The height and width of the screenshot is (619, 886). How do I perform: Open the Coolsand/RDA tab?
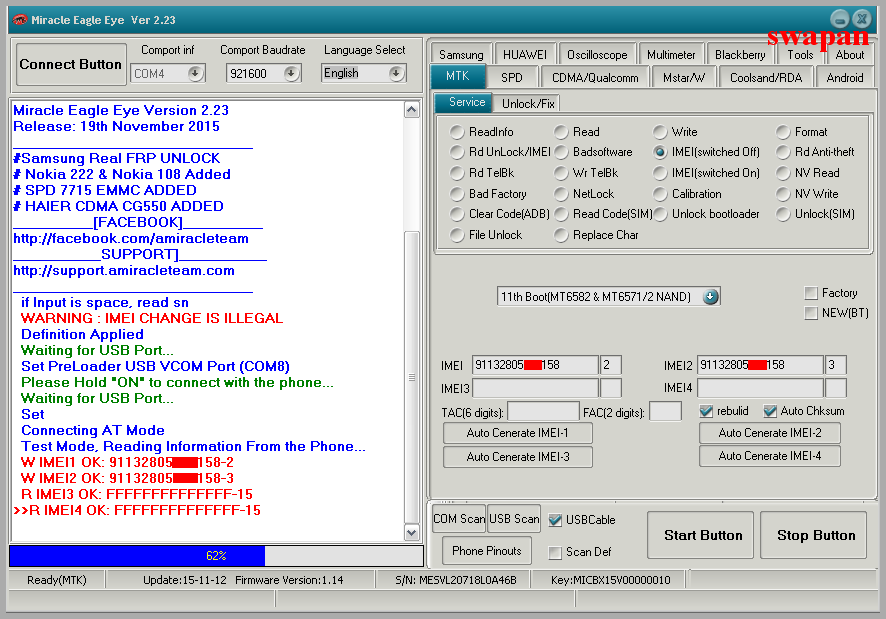click(766, 78)
